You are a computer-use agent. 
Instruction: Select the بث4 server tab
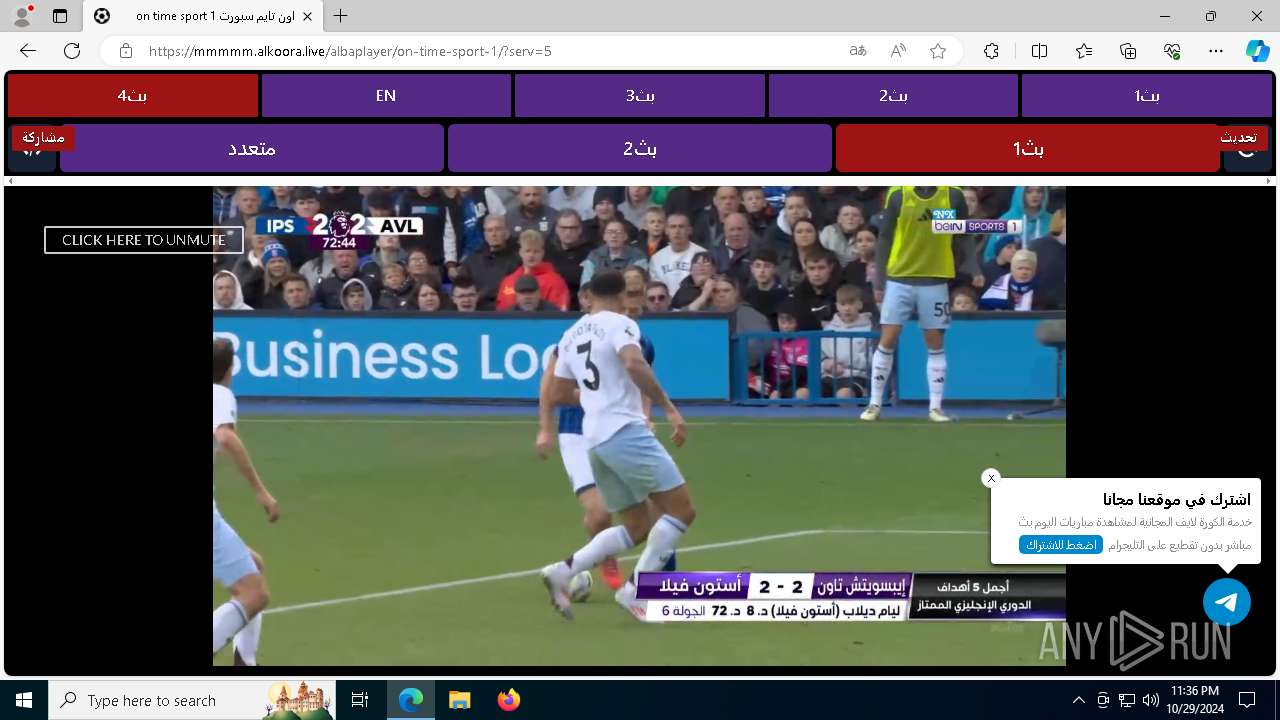point(133,96)
